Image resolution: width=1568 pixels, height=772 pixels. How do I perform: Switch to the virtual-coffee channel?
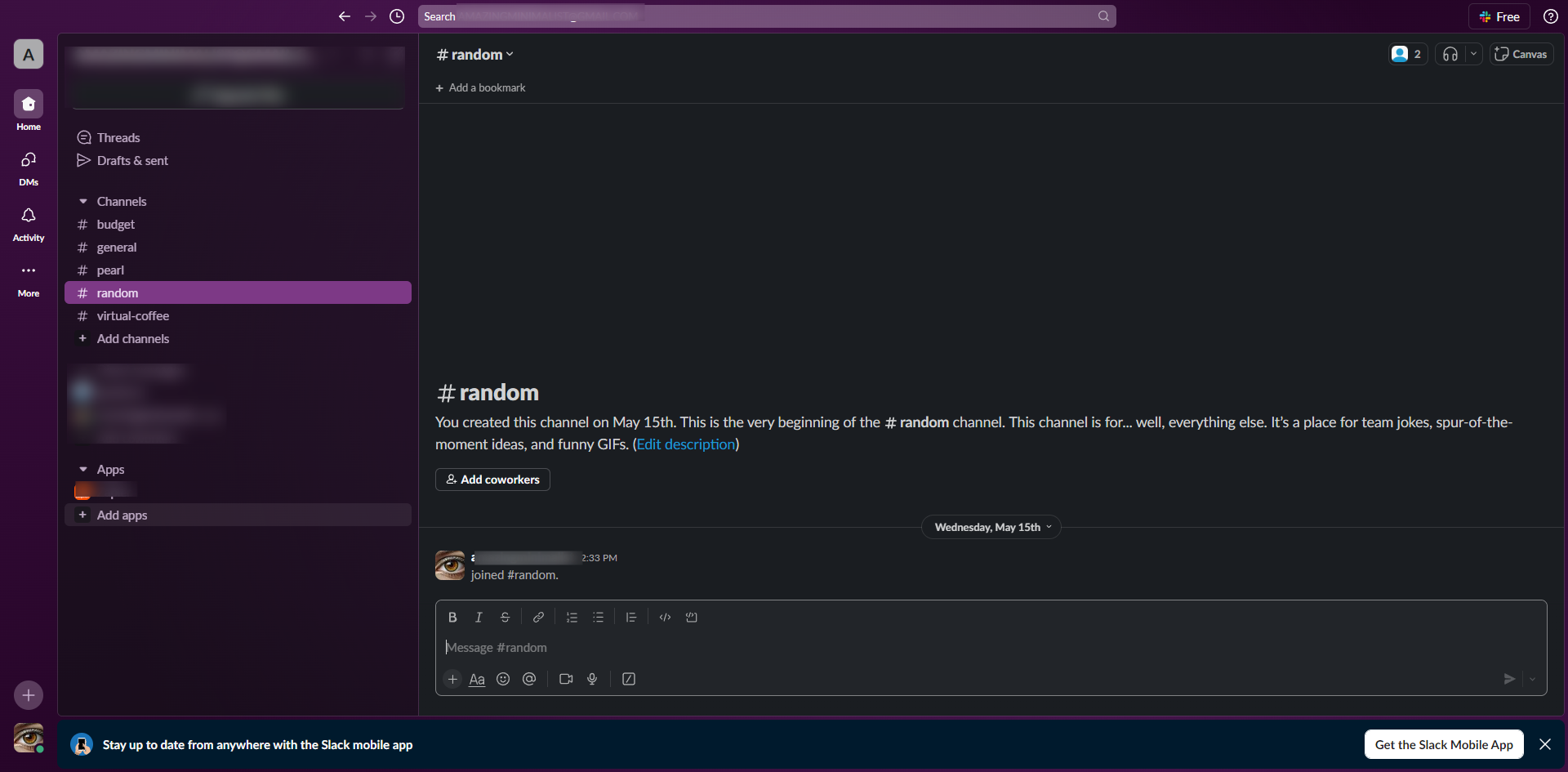point(238,316)
